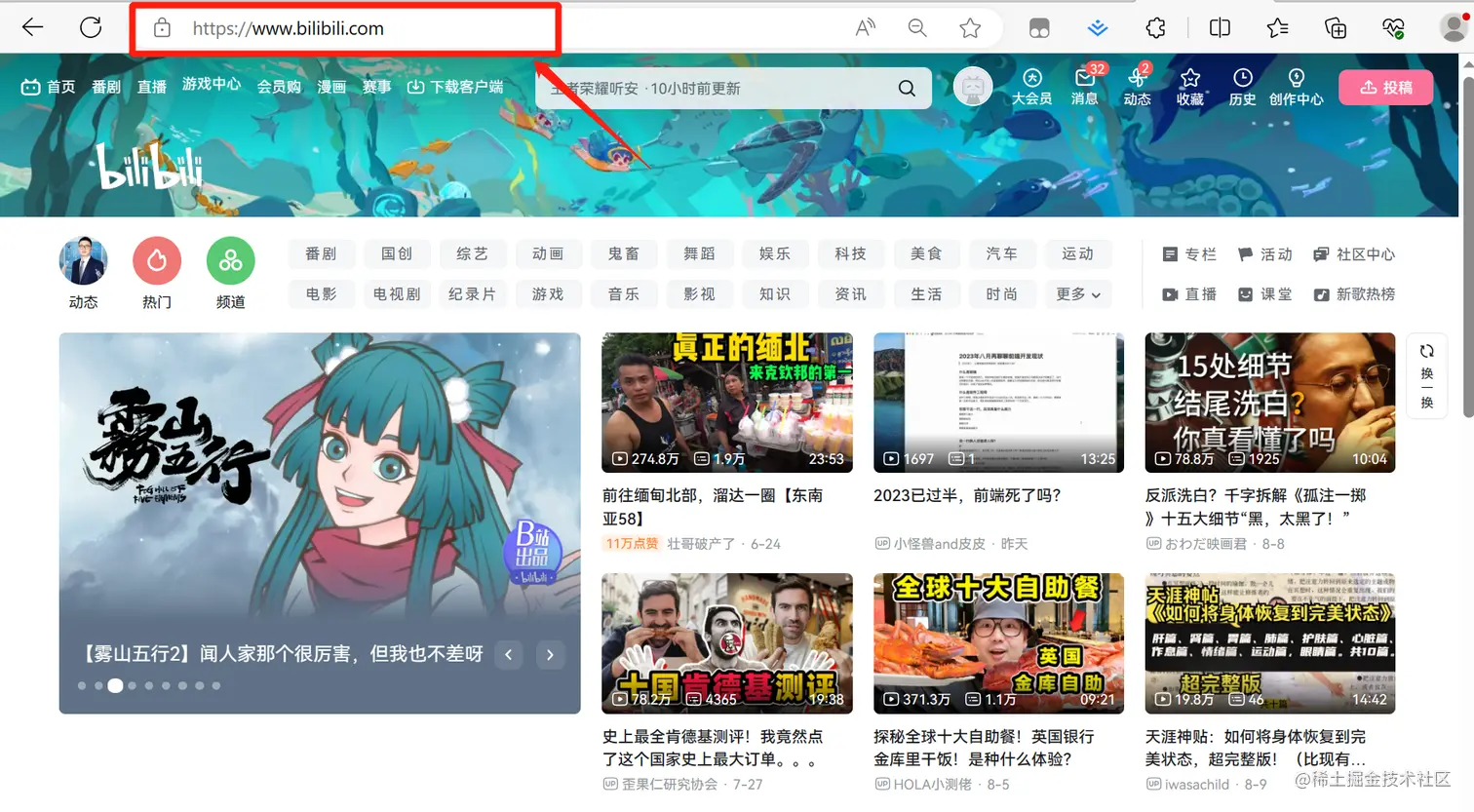Open the 雾山五行 carousel banner image
Screen dimensions: 1474x812
click(x=320, y=522)
